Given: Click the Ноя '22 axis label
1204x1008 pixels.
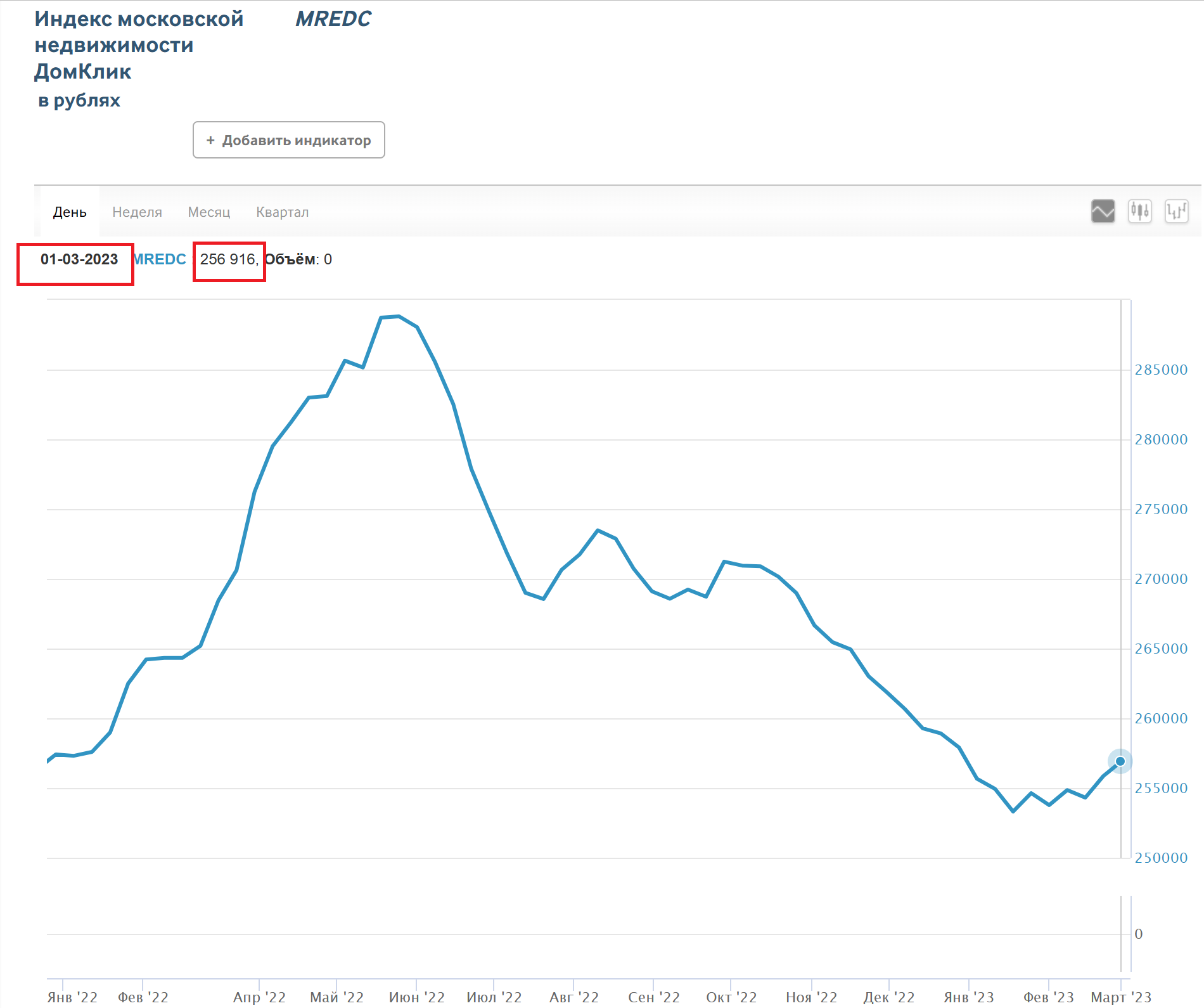Looking at the screenshot, I should click(x=811, y=997).
